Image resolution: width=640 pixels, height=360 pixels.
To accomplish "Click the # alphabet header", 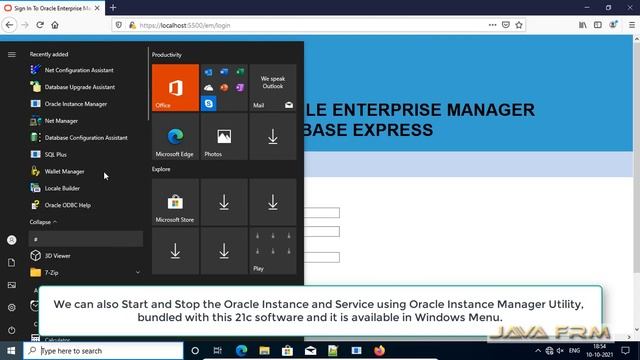I will pos(86,239).
